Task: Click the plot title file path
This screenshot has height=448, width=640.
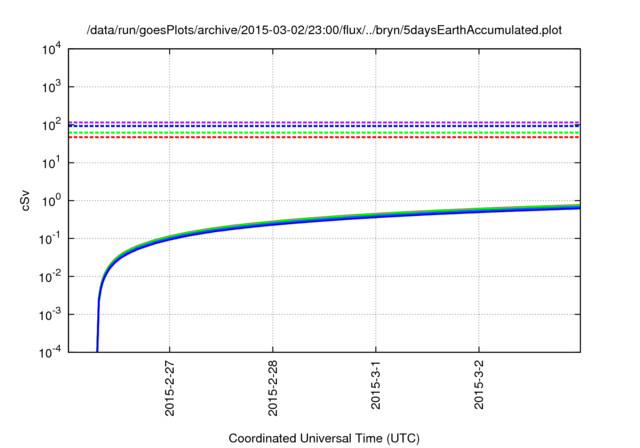Action: [x=324, y=30]
